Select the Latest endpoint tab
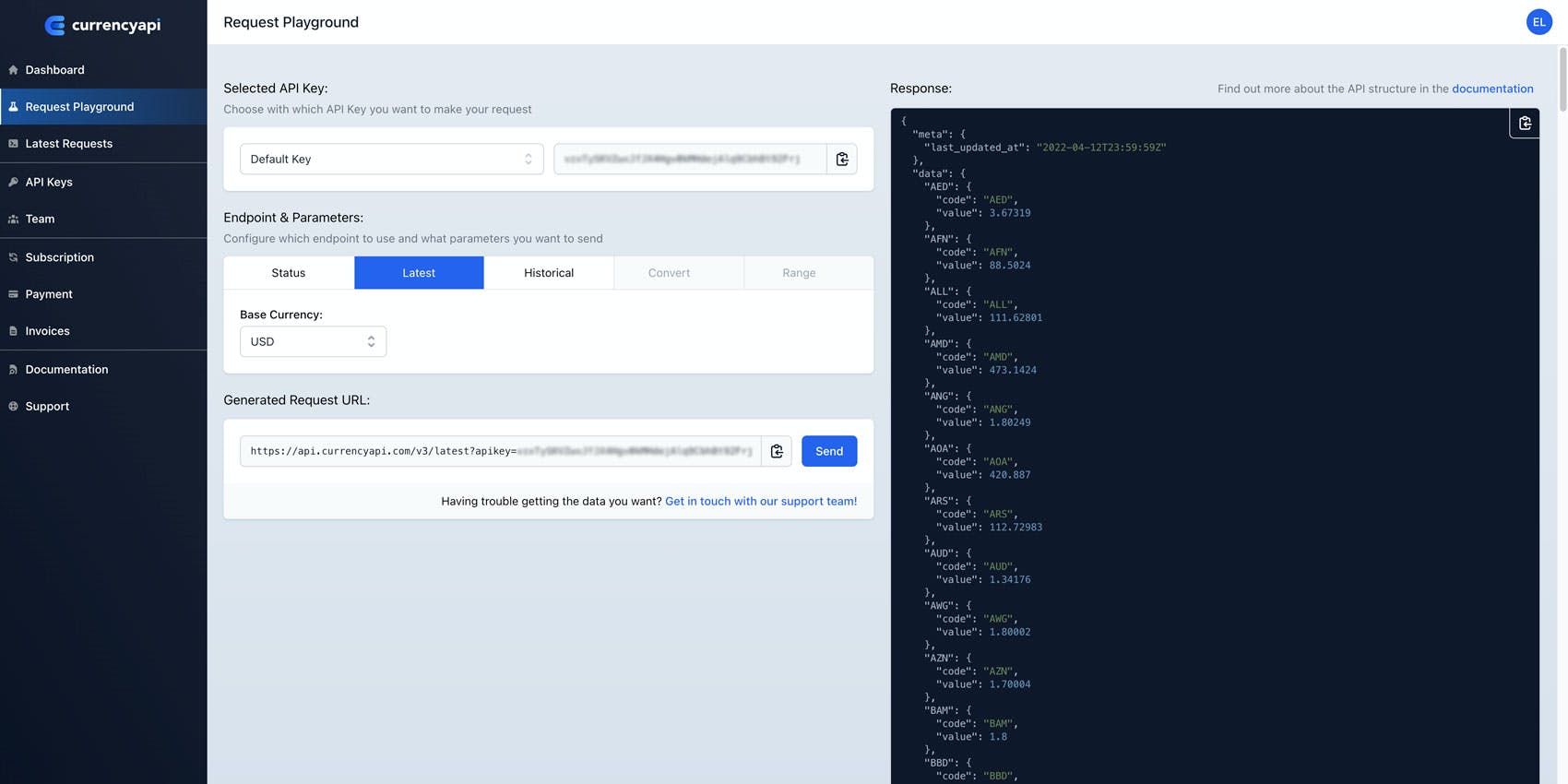Image resolution: width=1568 pixels, height=784 pixels. pyautogui.click(x=419, y=273)
